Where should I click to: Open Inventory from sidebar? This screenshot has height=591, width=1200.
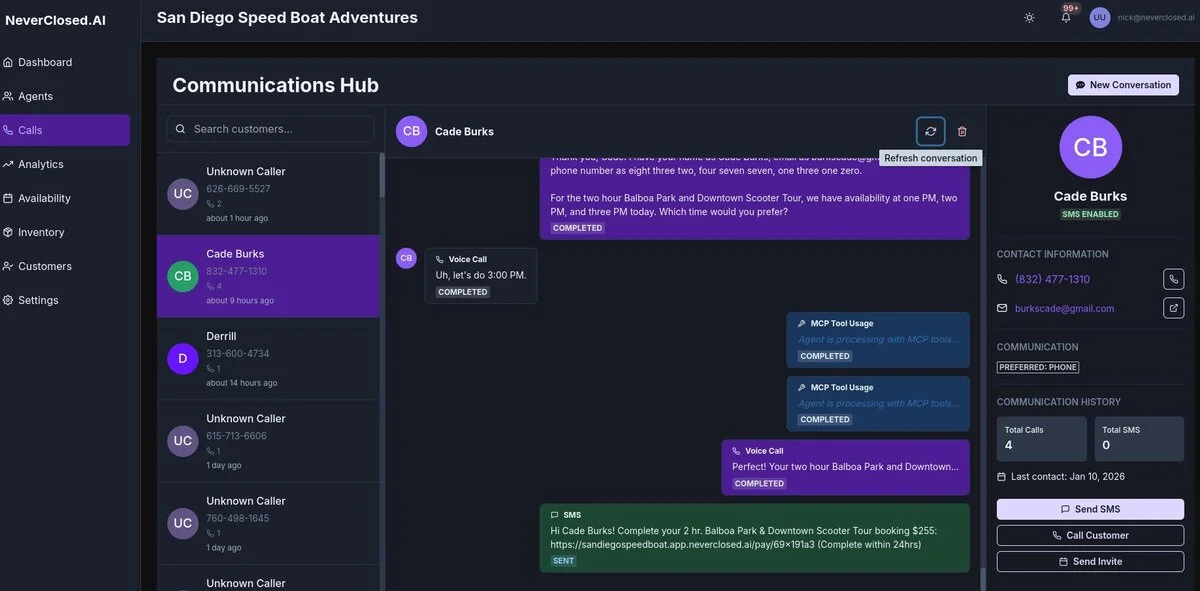[x=41, y=232]
